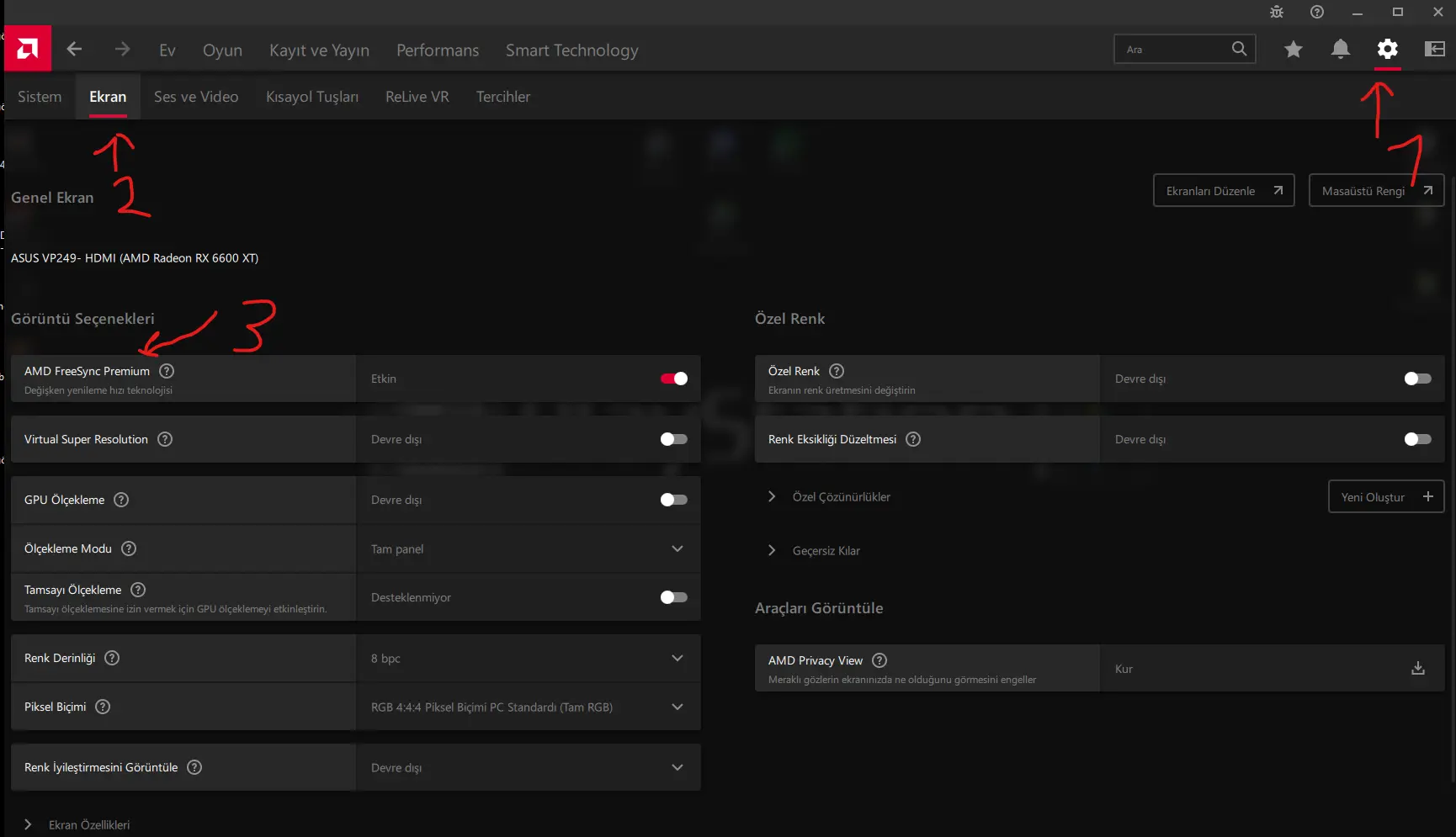Open Smart Technology menu

[572, 50]
